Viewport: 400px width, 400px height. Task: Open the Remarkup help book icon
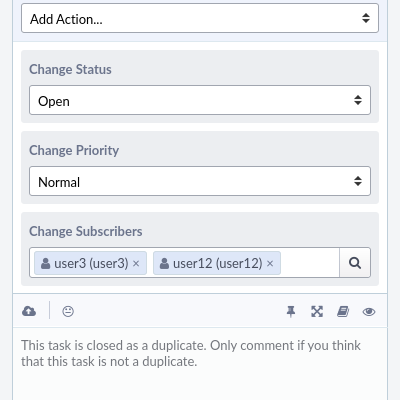pyautogui.click(x=343, y=312)
